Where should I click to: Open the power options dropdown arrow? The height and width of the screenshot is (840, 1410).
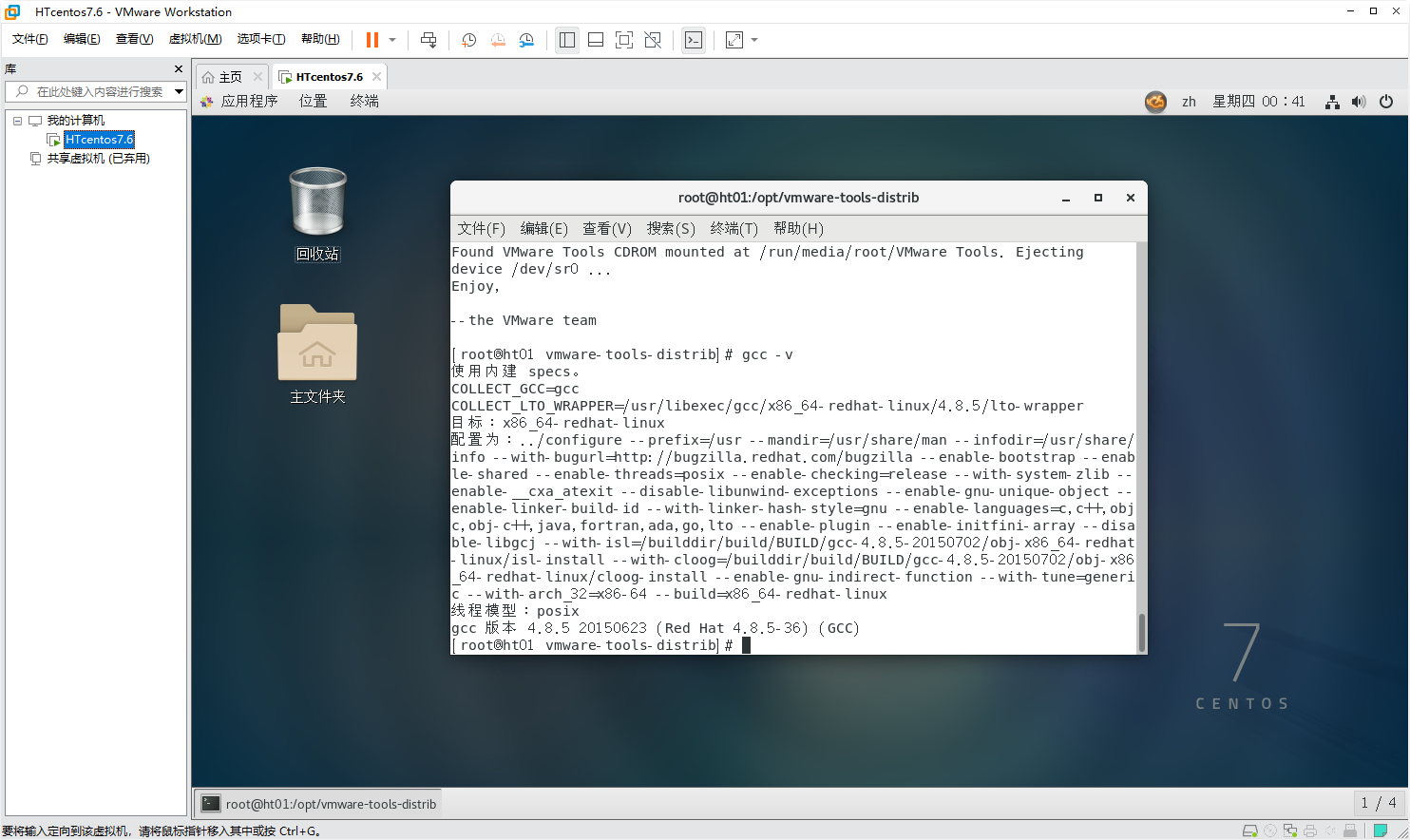coord(392,40)
